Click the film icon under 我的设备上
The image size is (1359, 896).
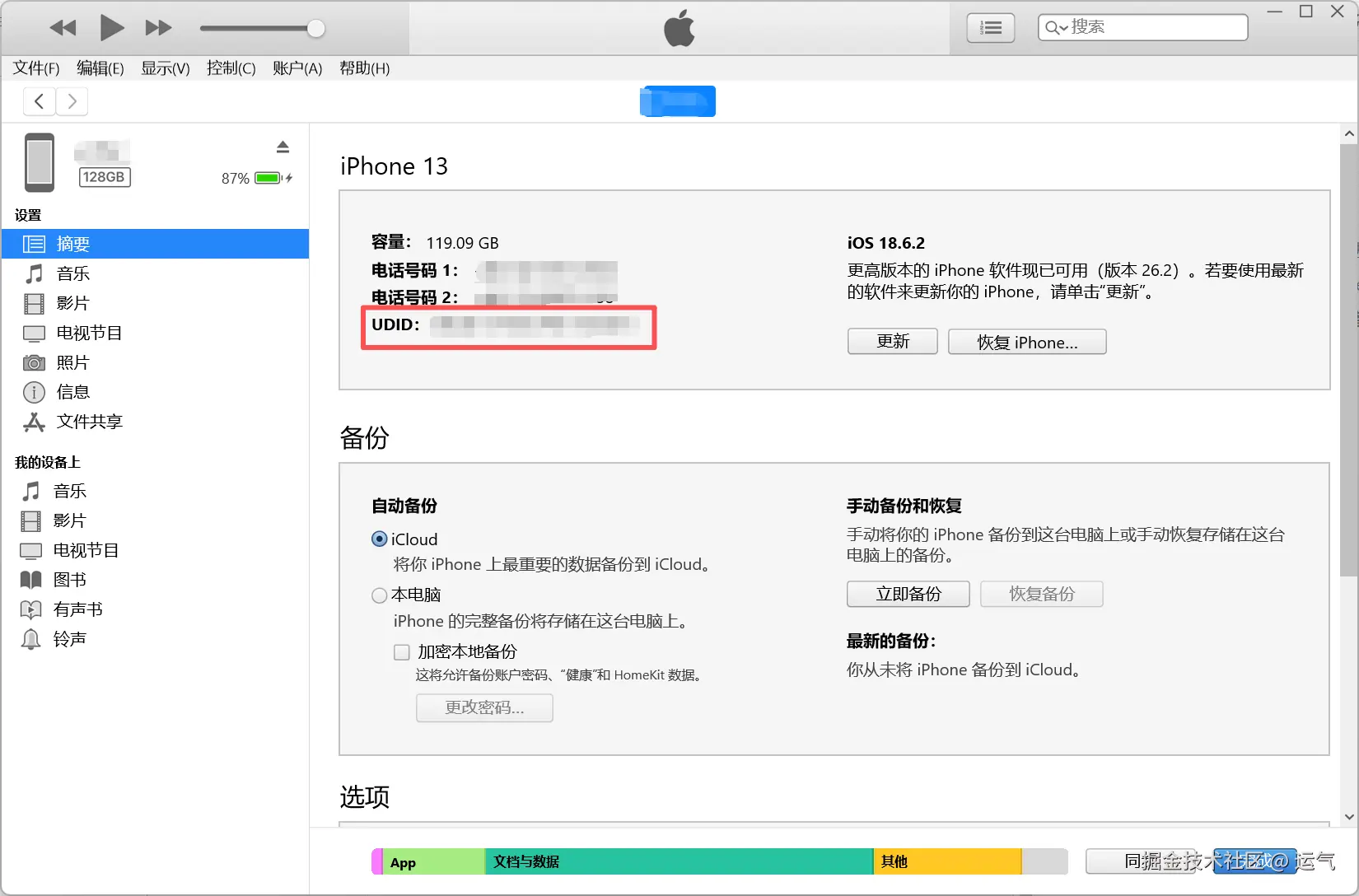click(x=30, y=521)
